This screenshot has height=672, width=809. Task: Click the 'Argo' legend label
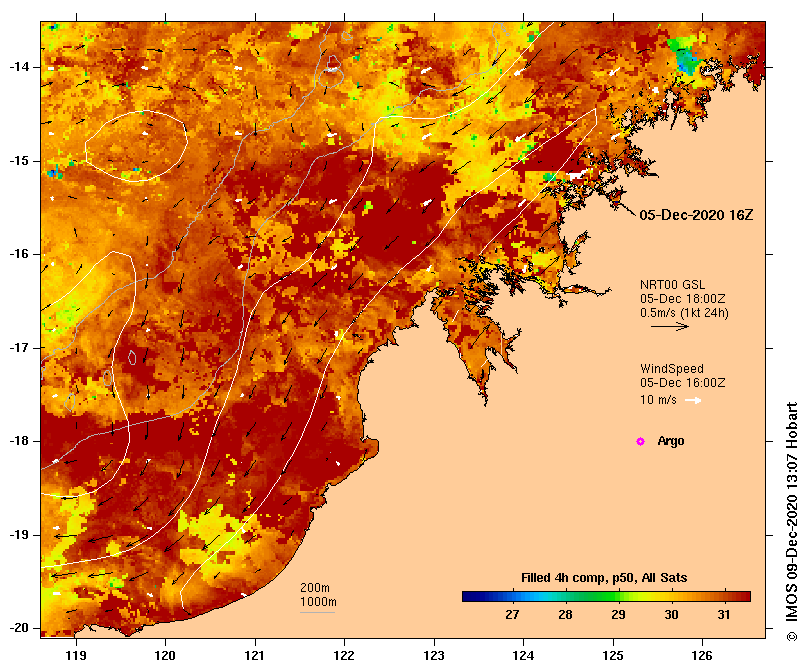pyautogui.click(x=671, y=441)
